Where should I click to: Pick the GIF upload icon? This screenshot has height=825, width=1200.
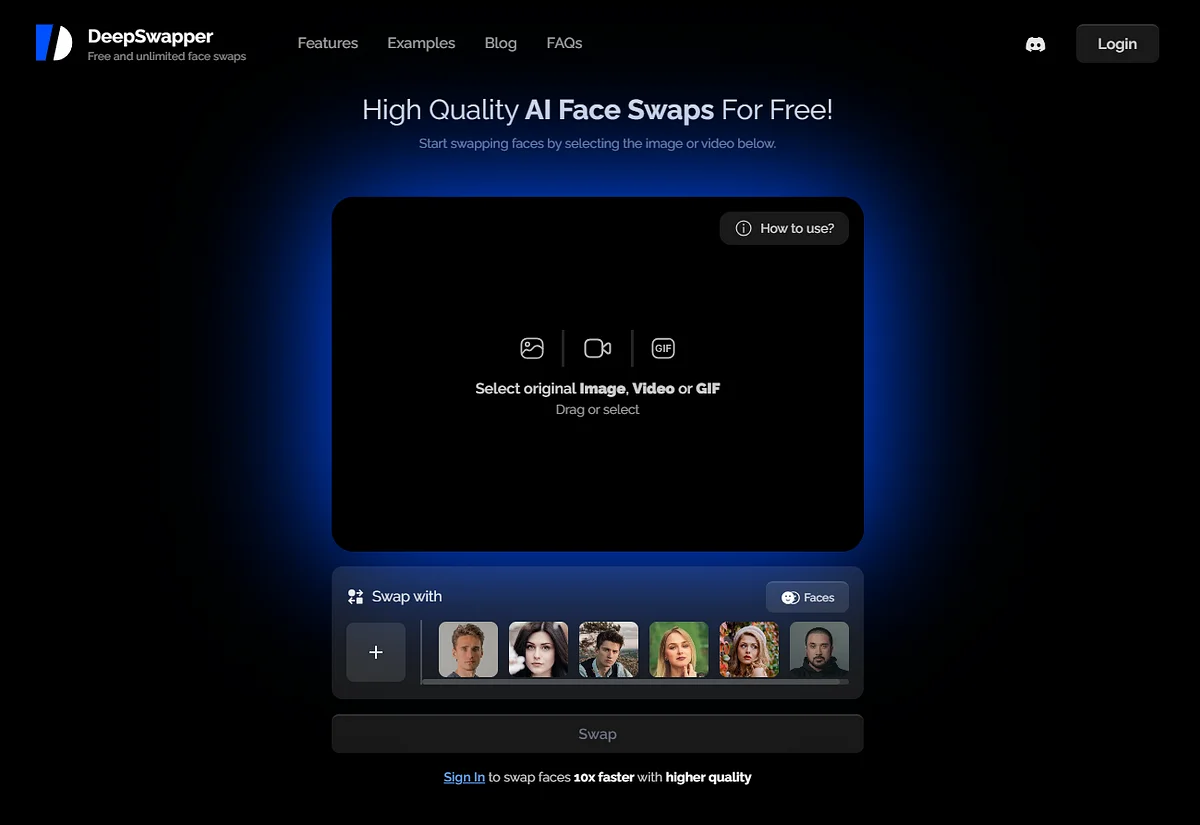pos(663,348)
